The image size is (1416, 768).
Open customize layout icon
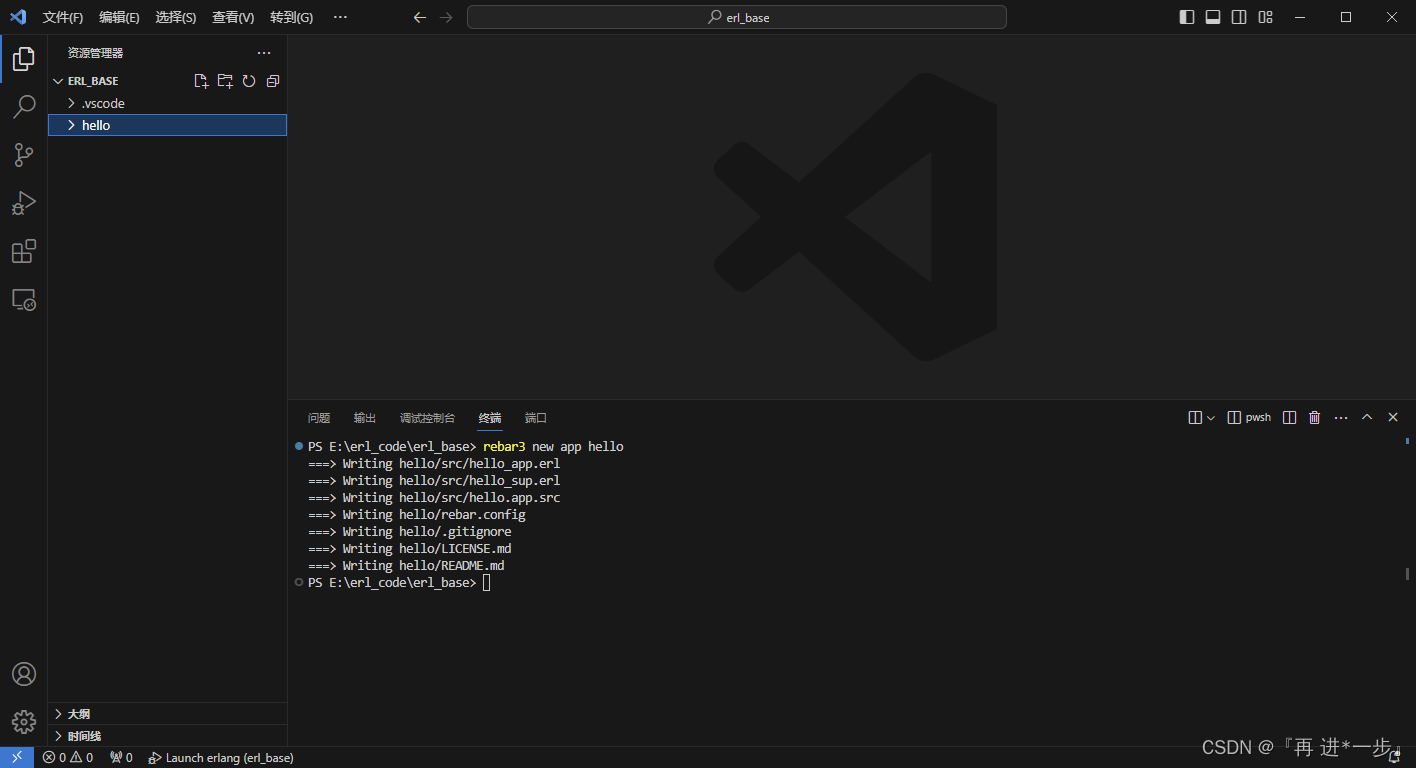(1265, 17)
